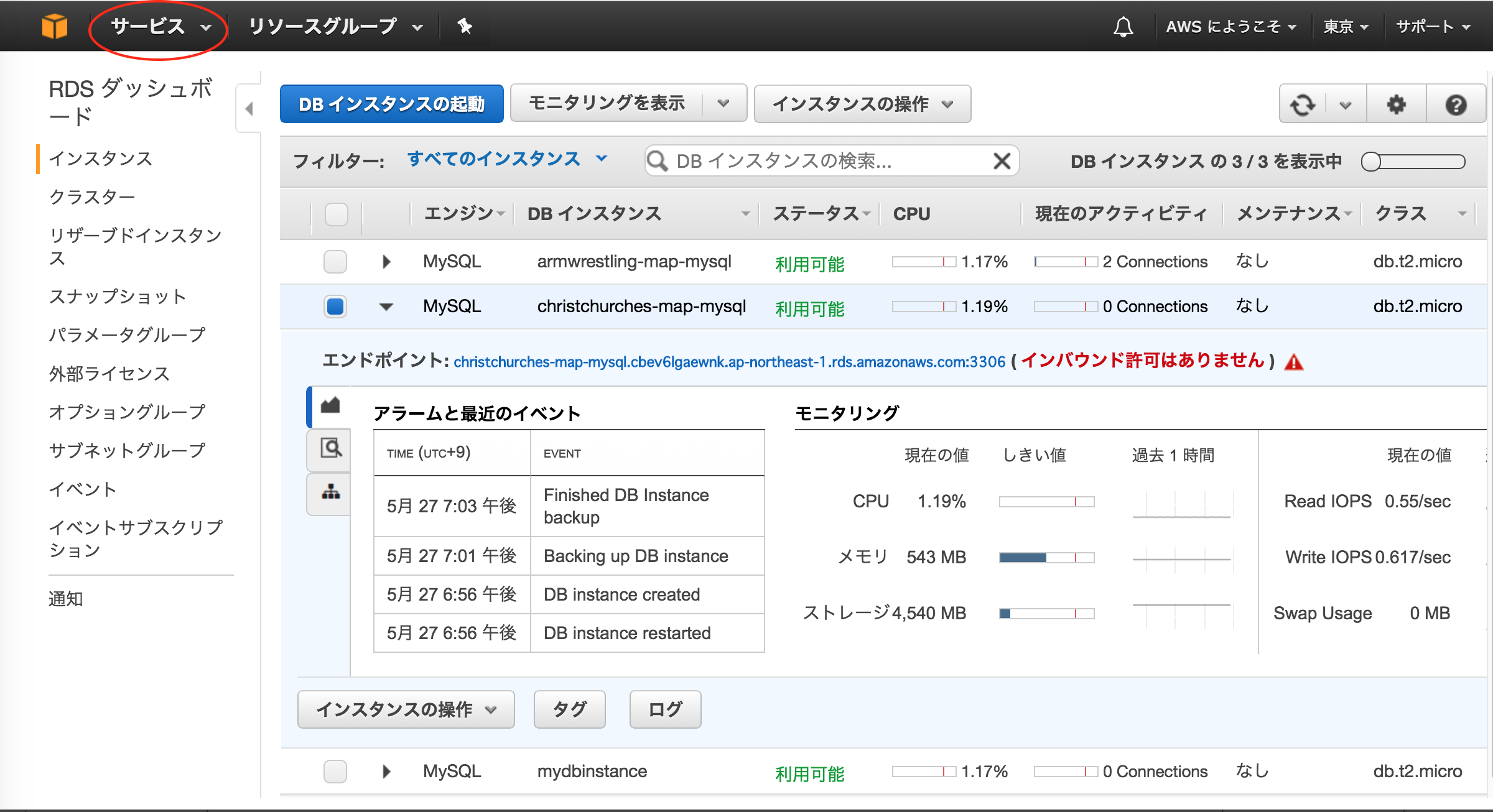This screenshot has height=812, width=1493.
Task: Select the monitoring chart tab icon
Action: coord(328,404)
